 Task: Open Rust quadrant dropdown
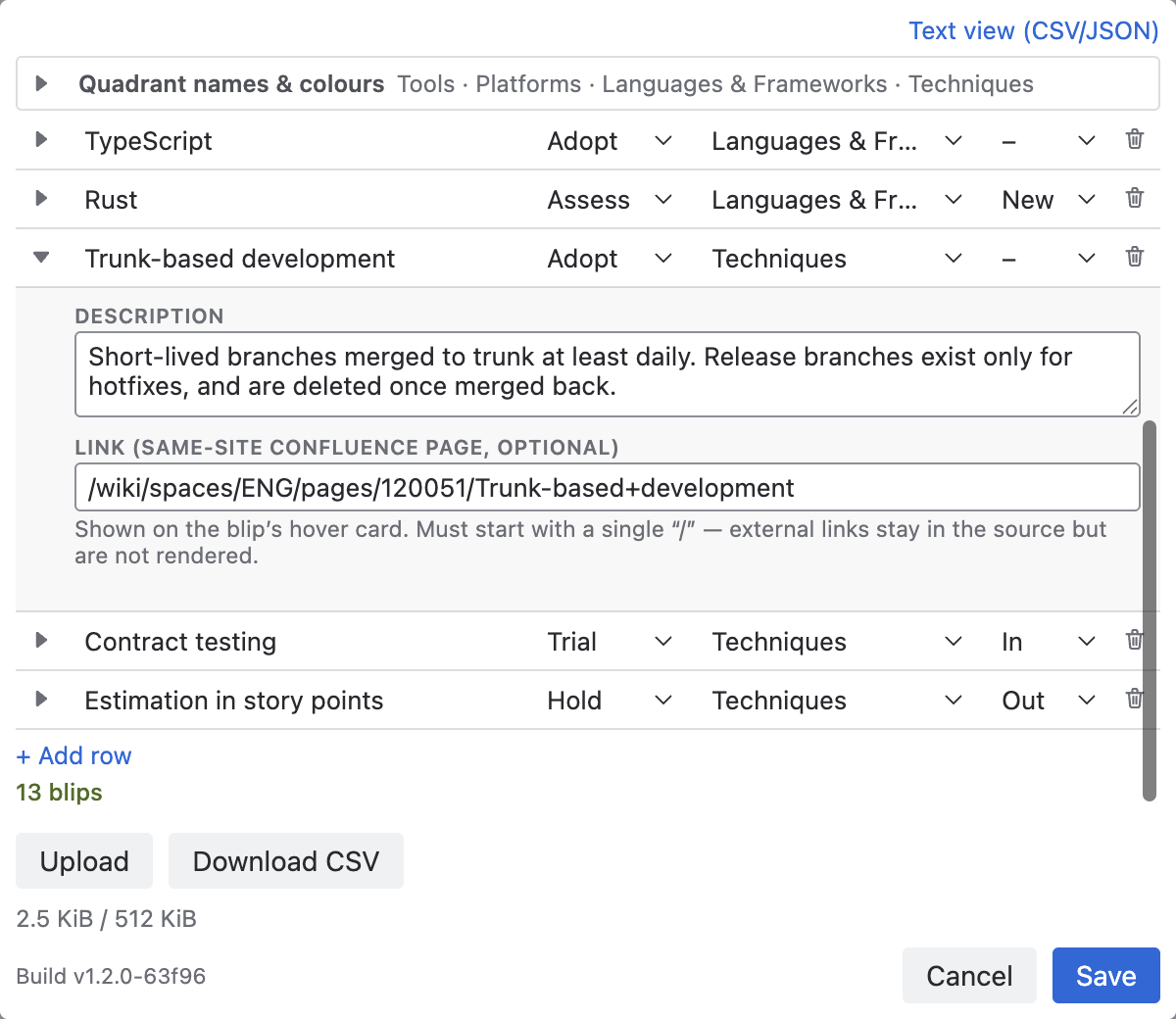(x=838, y=200)
